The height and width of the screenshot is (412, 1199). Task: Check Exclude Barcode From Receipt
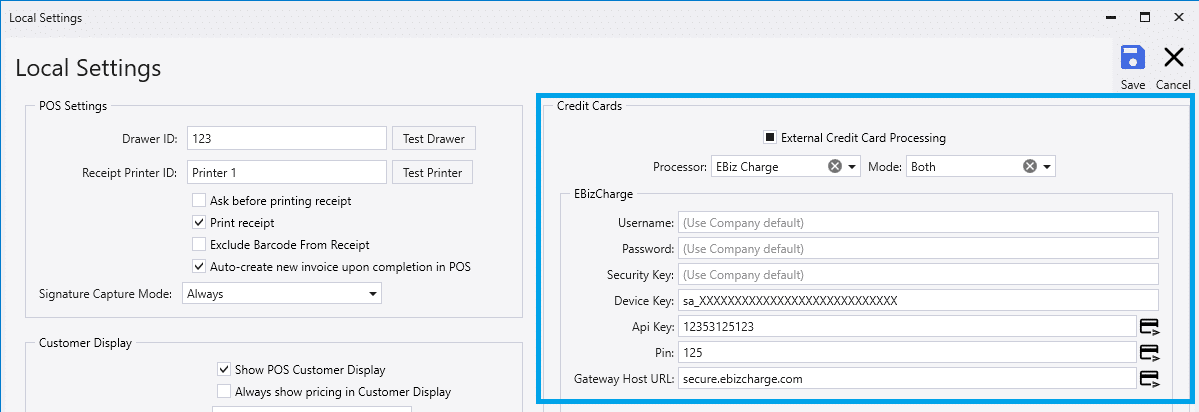point(199,245)
